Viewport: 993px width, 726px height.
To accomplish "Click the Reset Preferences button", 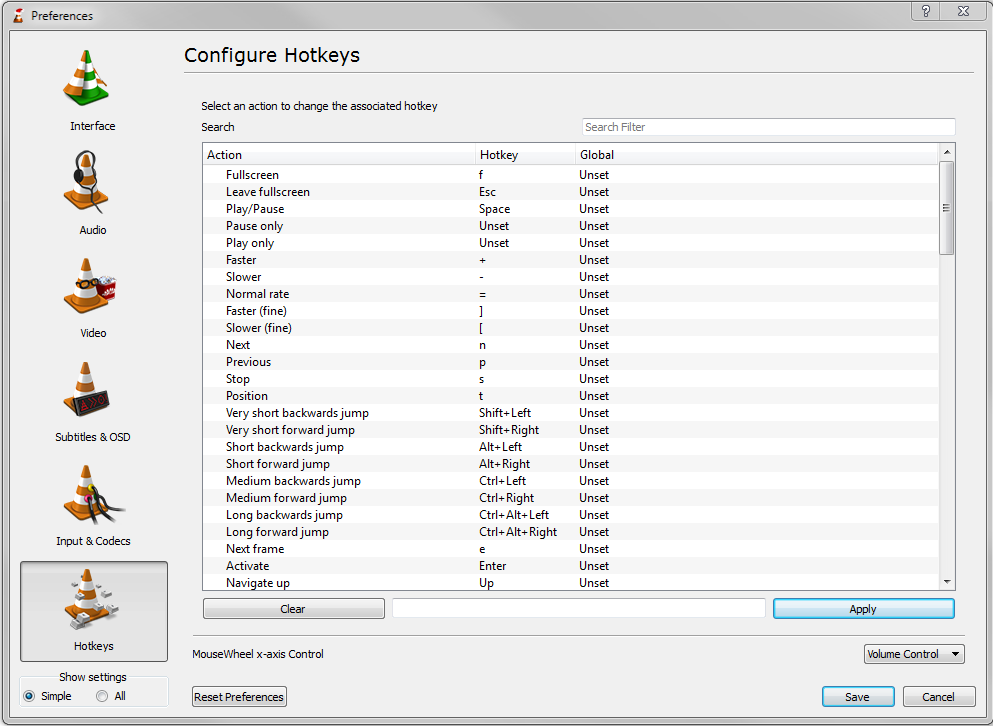I will click(239, 697).
